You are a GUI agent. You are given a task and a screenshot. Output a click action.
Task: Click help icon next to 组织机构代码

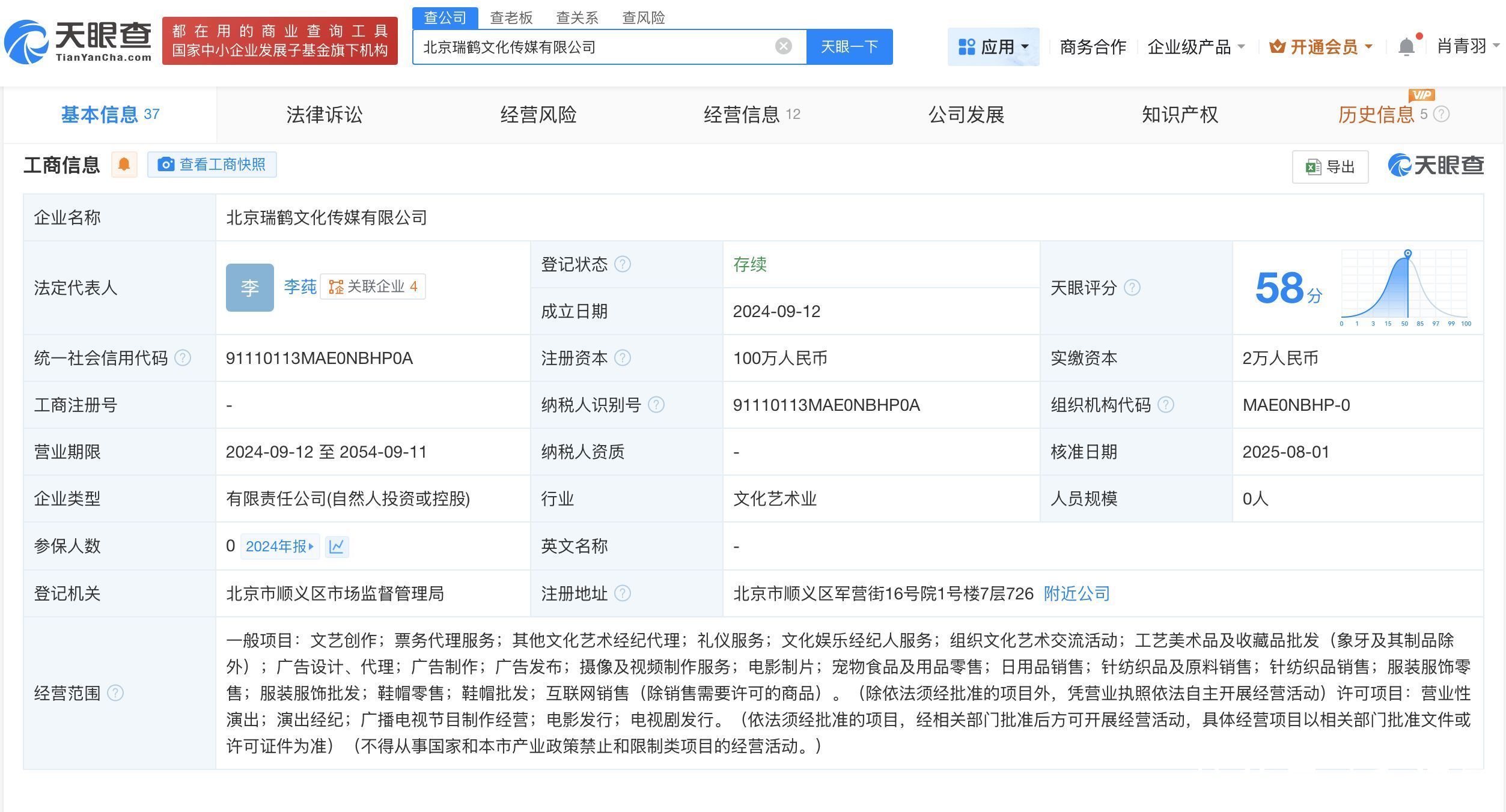tap(1166, 405)
